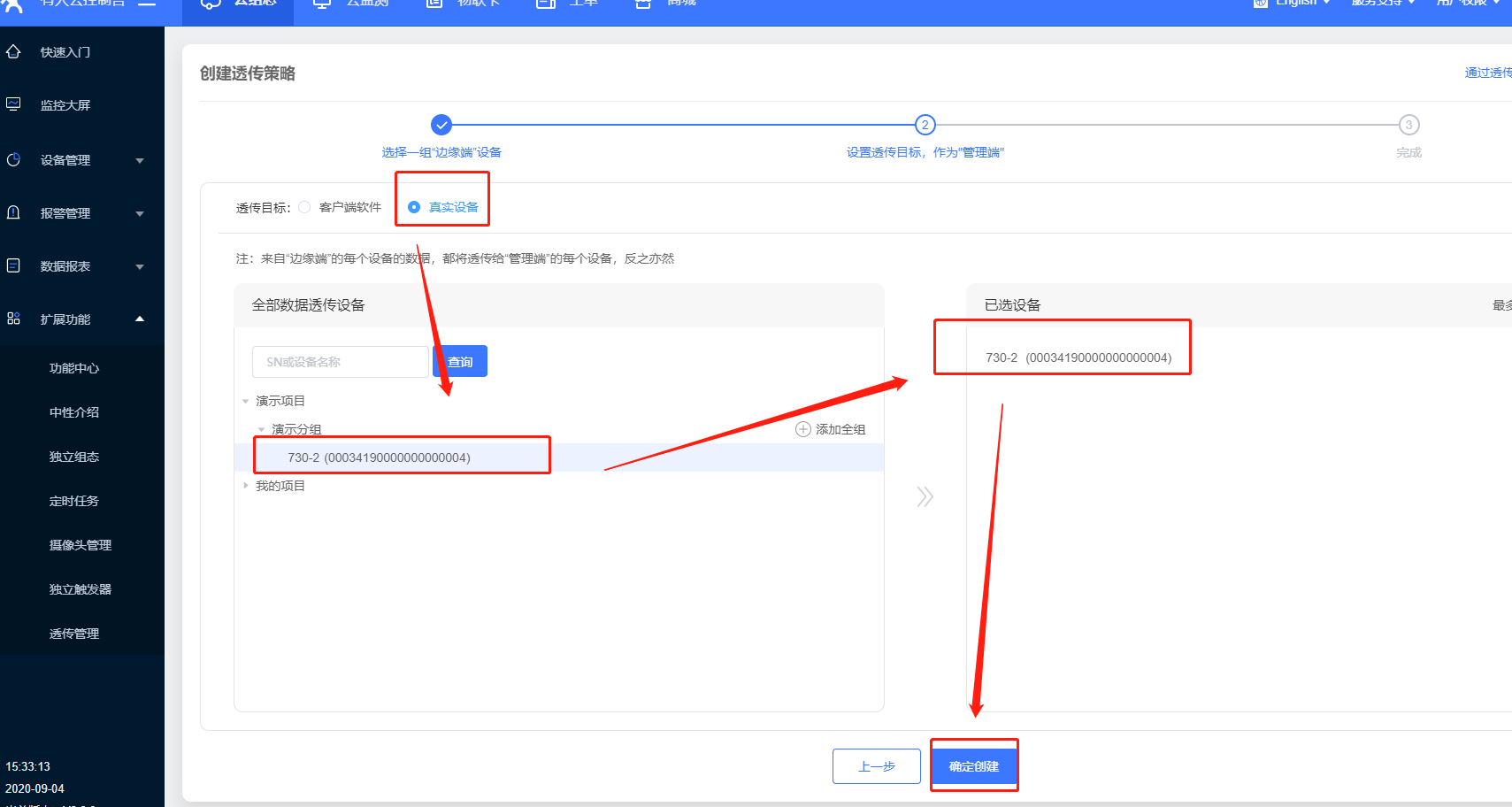Click the double-arrow transfer icon

point(925,496)
